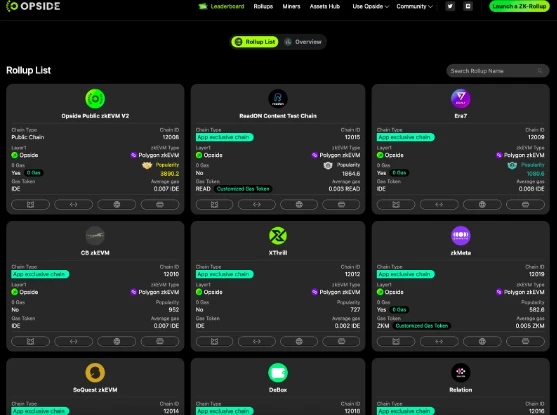Click bridge arrows button on Opside Public zkEVM V2 card
Screen dimensions: 557x415
pos(74,204)
